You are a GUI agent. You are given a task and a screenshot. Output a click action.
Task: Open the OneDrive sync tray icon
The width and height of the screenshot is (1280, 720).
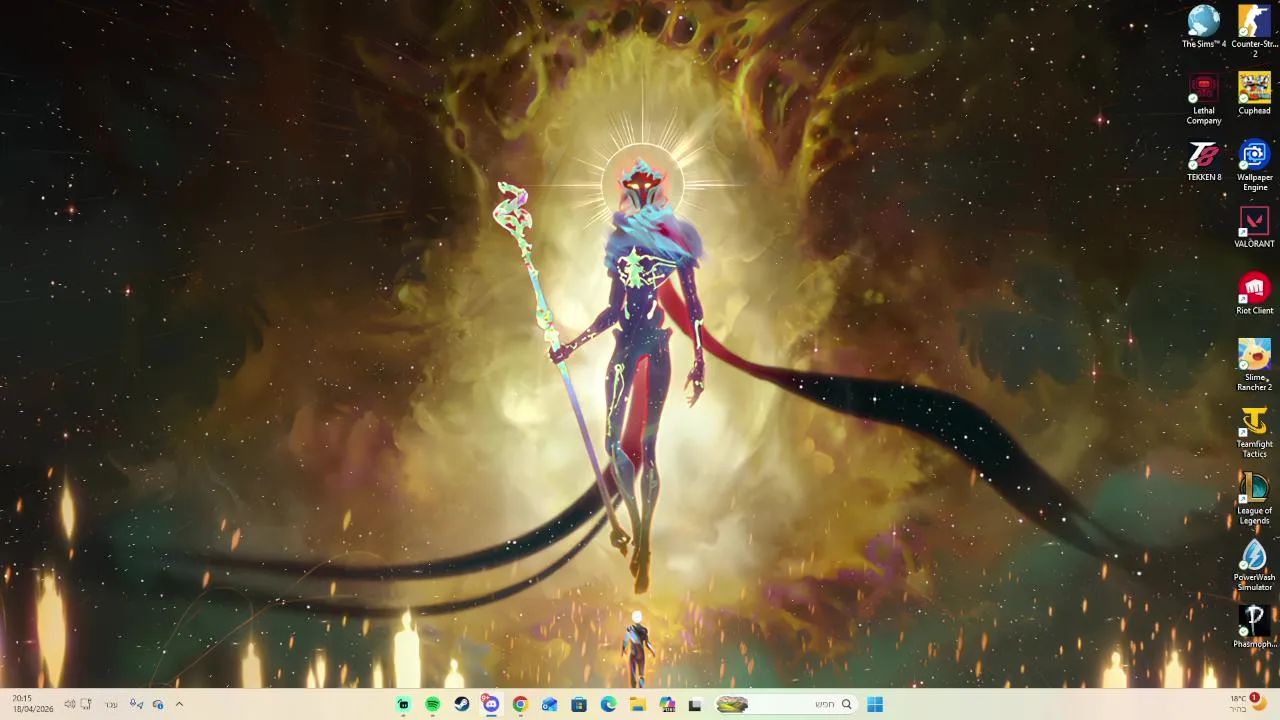click(158, 704)
